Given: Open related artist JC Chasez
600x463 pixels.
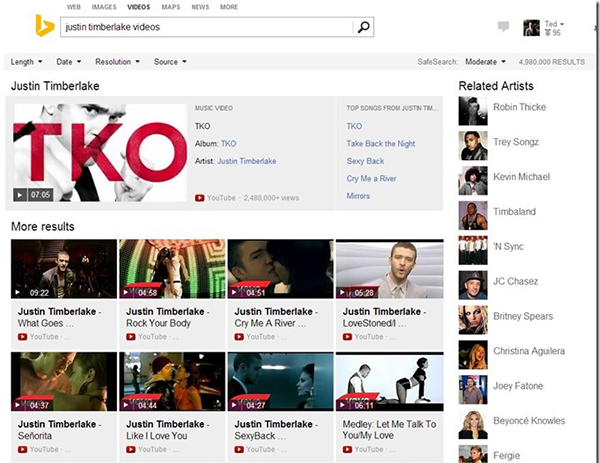Looking at the screenshot, I should click(515, 281).
